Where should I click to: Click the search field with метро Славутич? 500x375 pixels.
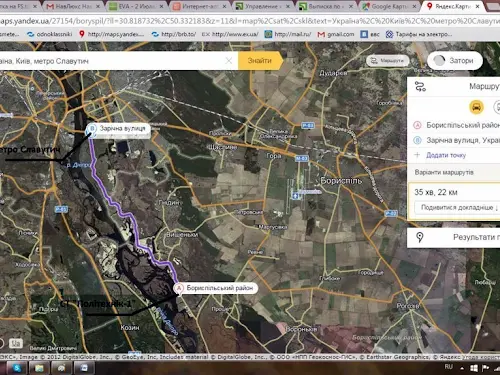(112, 61)
